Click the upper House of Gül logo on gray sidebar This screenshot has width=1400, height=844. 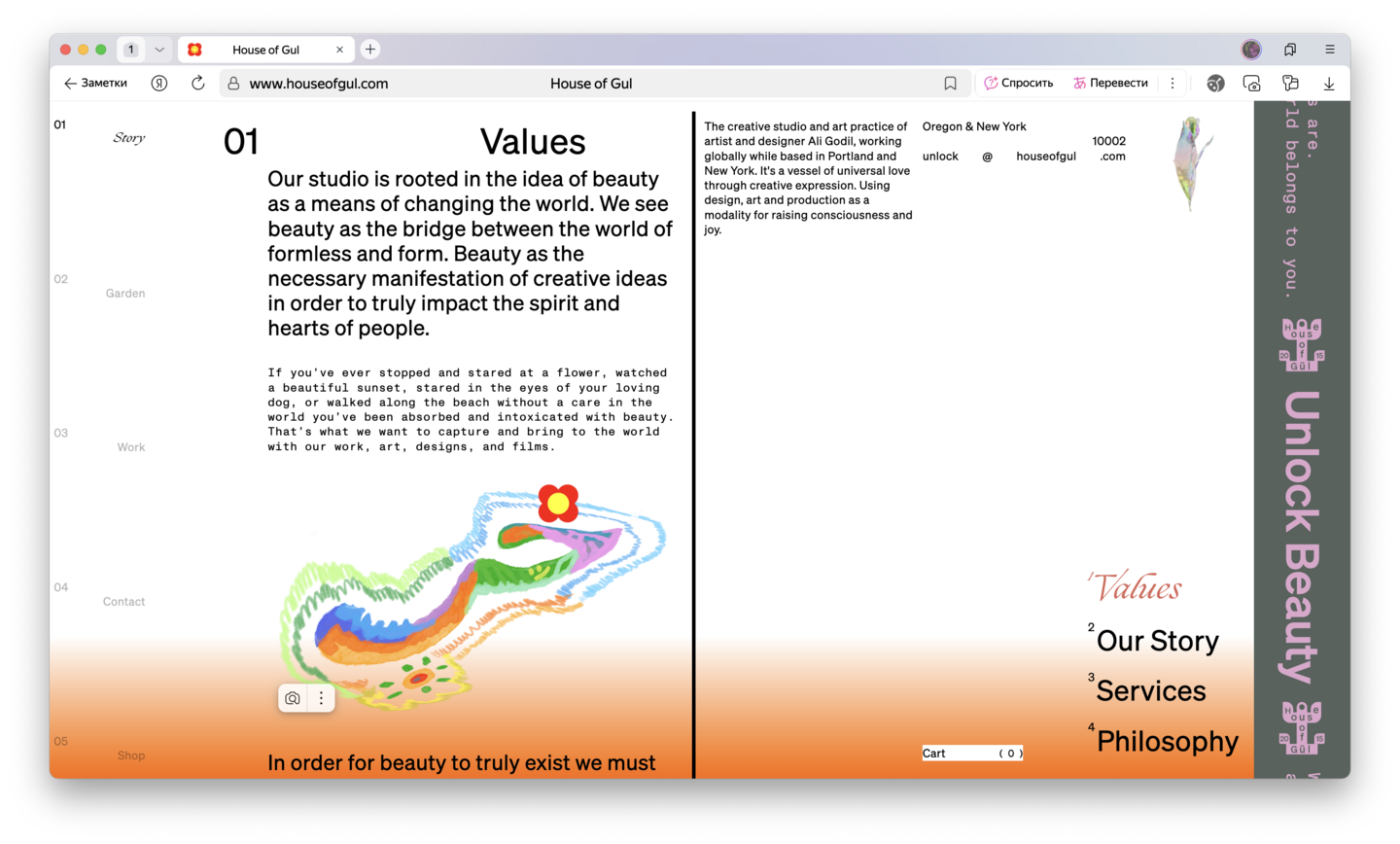pos(1302,344)
